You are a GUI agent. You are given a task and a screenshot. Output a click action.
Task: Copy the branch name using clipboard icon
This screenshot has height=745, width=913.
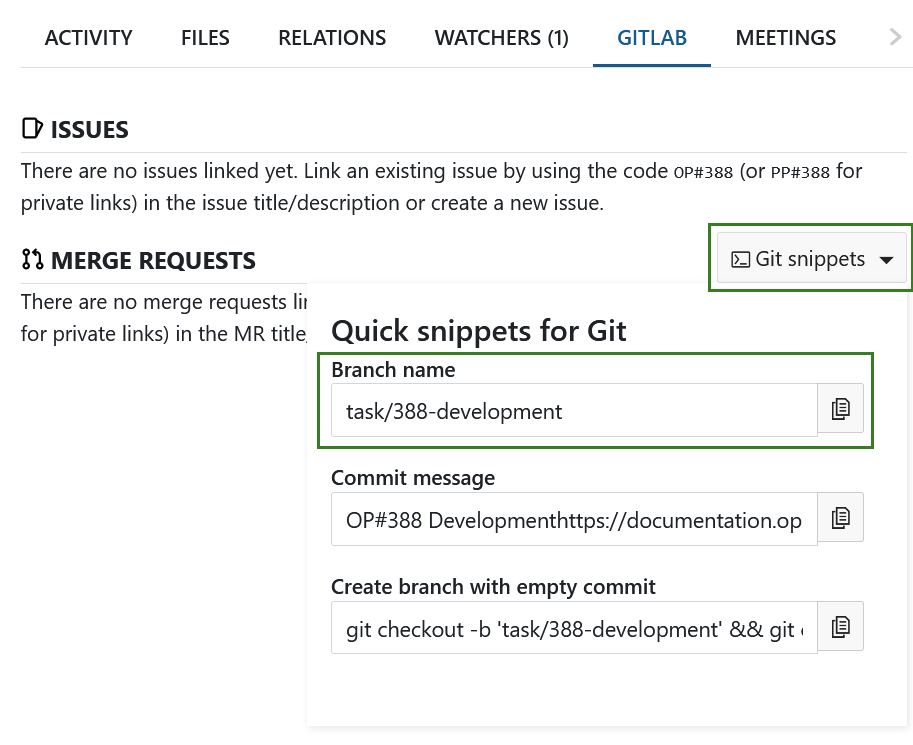tap(840, 408)
